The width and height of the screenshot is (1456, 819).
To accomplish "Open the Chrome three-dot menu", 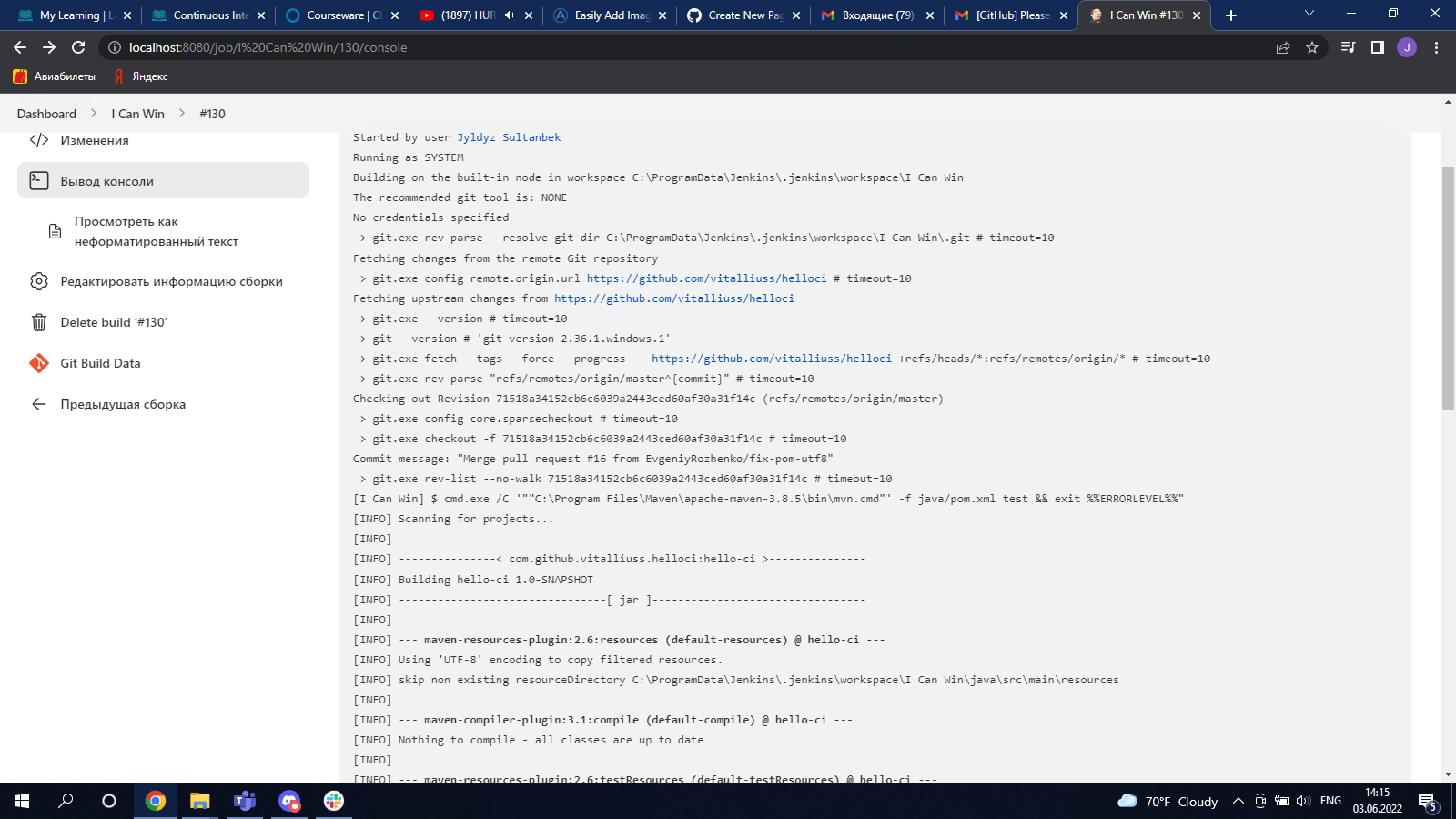I will pos(1437,47).
